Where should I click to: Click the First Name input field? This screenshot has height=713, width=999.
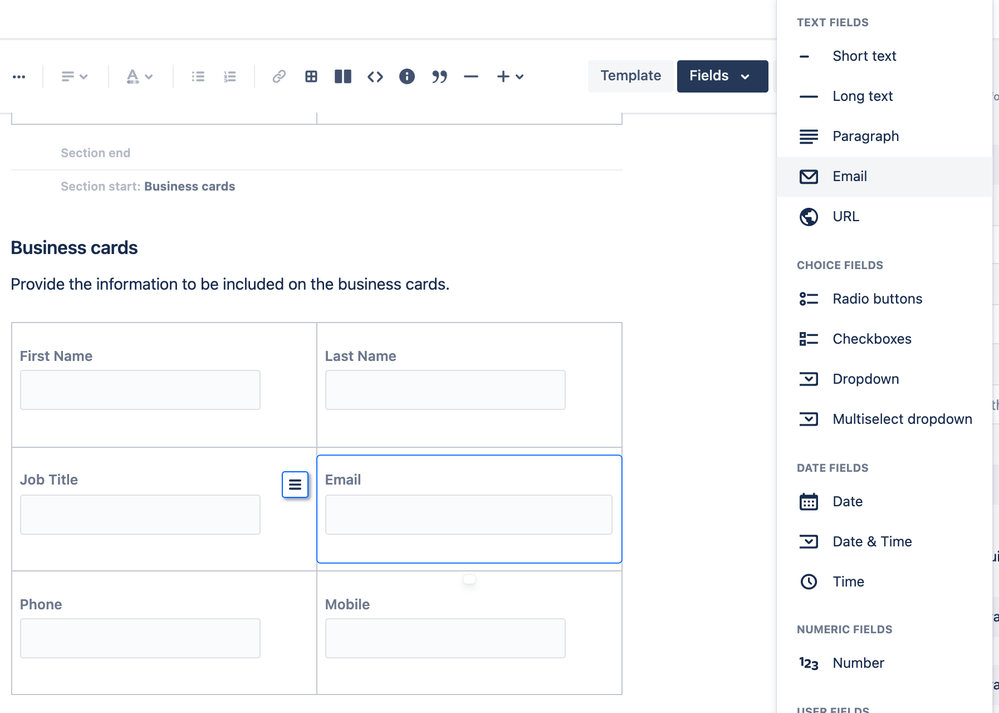coord(140,390)
